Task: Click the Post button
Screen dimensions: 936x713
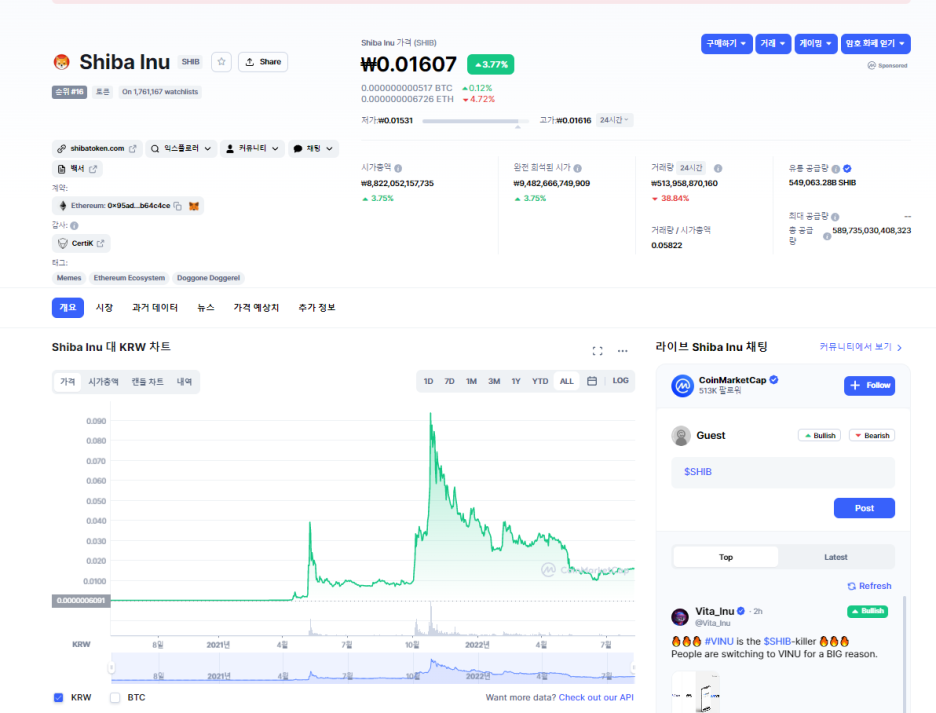Action: (x=864, y=508)
